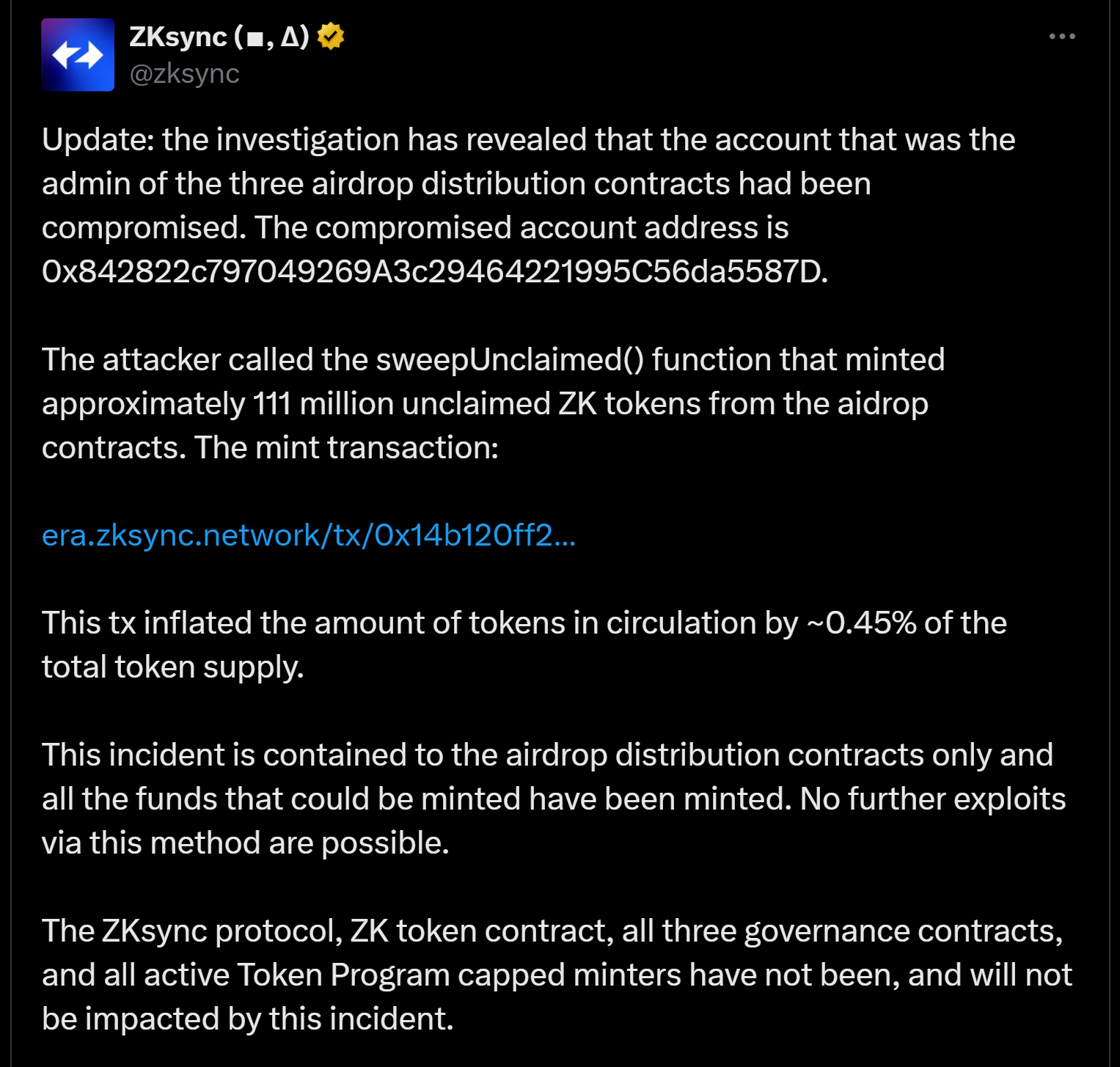
Task: Click the final paragraph about governance contracts
Action: [557, 974]
